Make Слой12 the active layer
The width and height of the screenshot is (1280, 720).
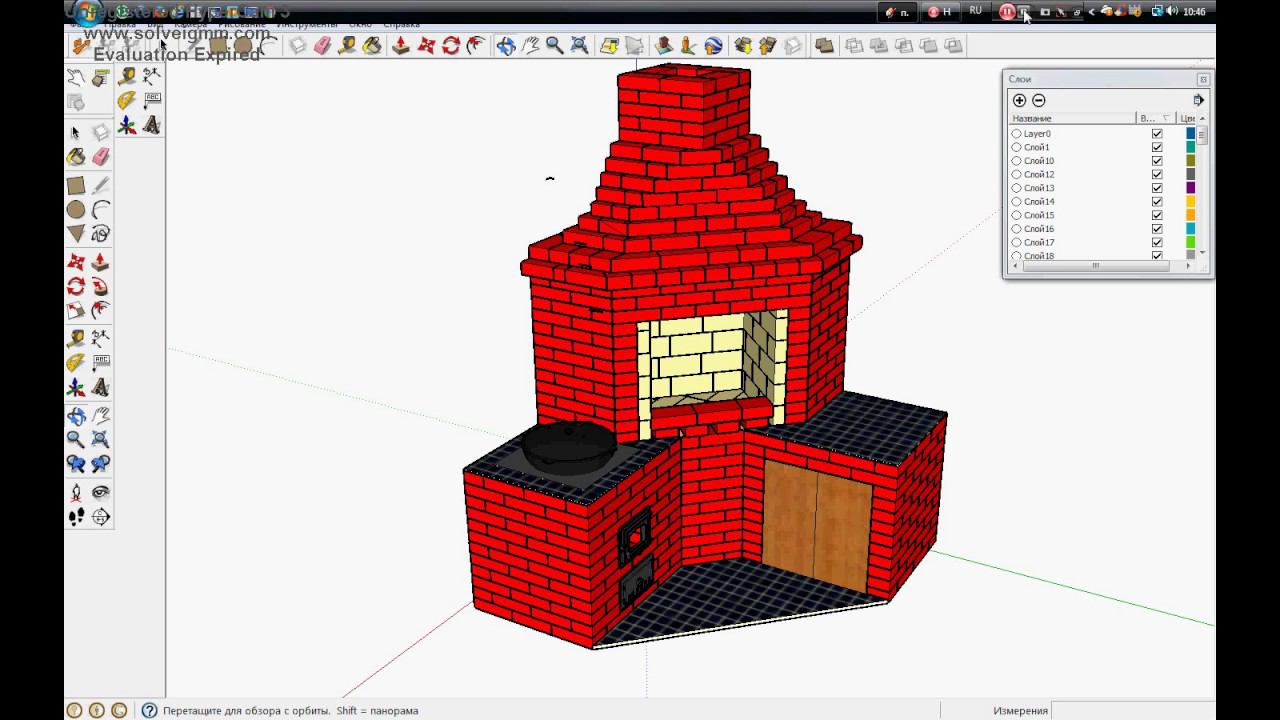click(1016, 175)
